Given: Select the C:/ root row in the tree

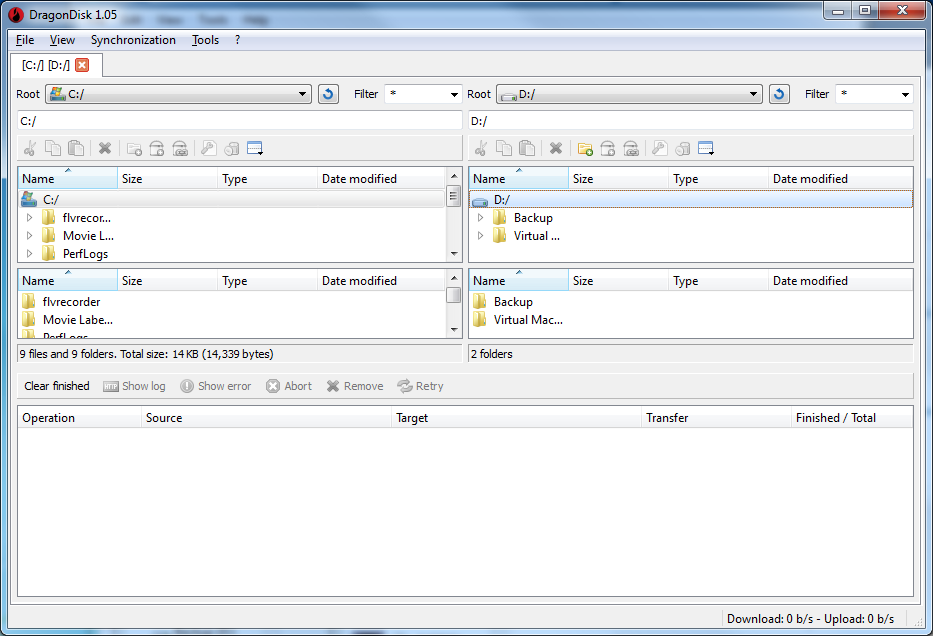Looking at the screenshot, I should click(x=231, y=199).
